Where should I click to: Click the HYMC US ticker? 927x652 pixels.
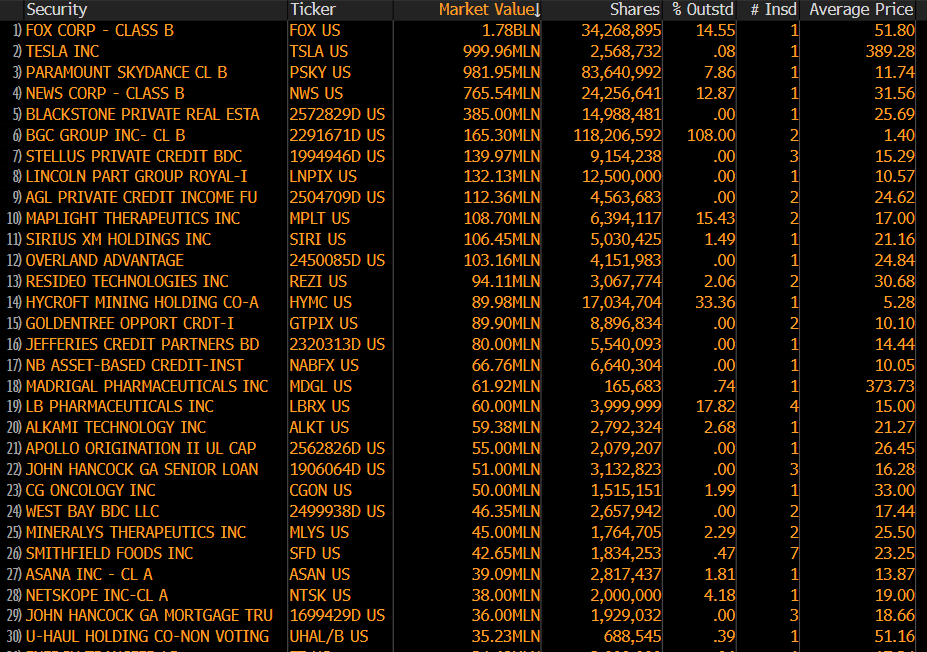[320, 303]
